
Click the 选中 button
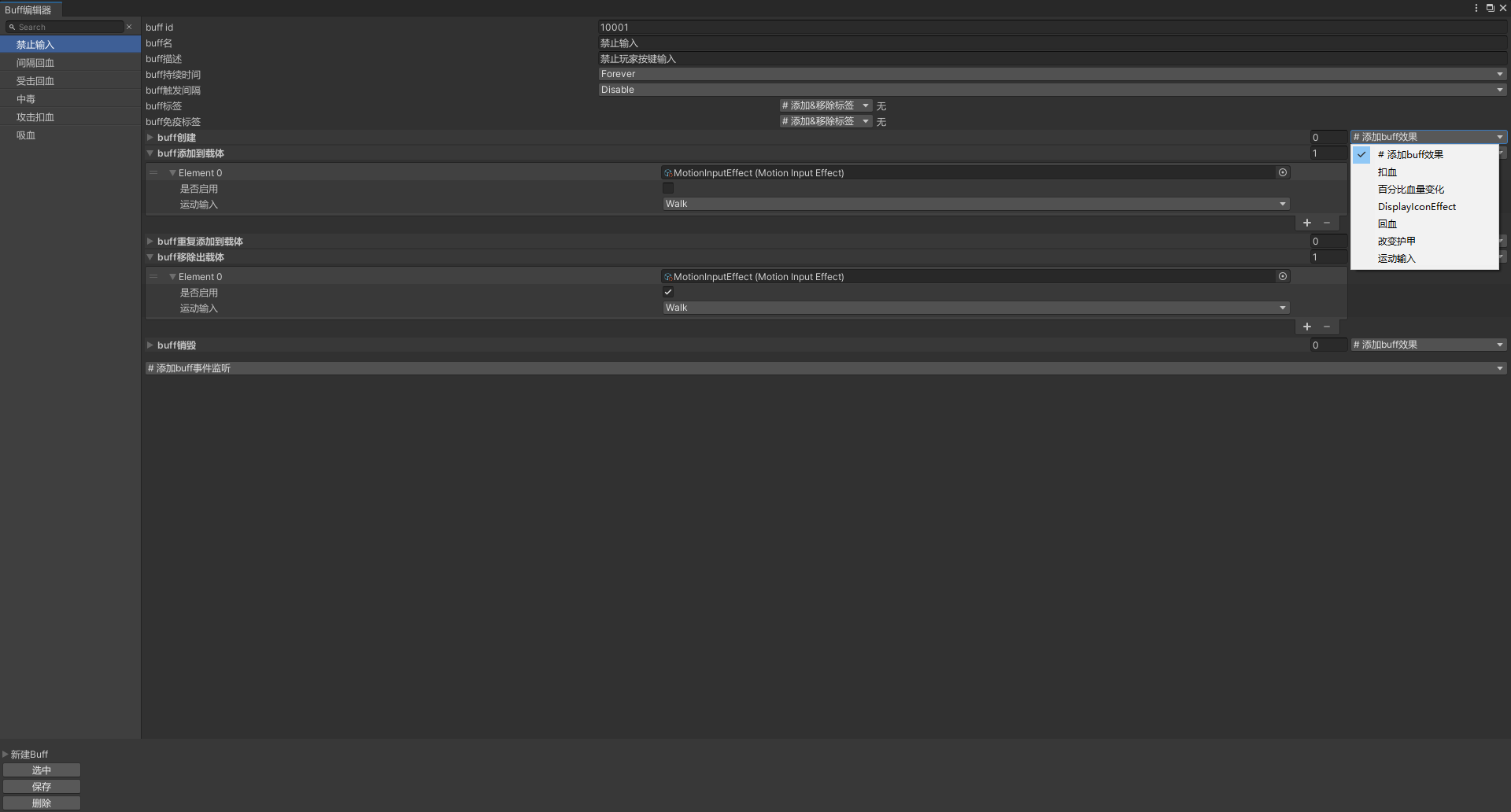42,770
